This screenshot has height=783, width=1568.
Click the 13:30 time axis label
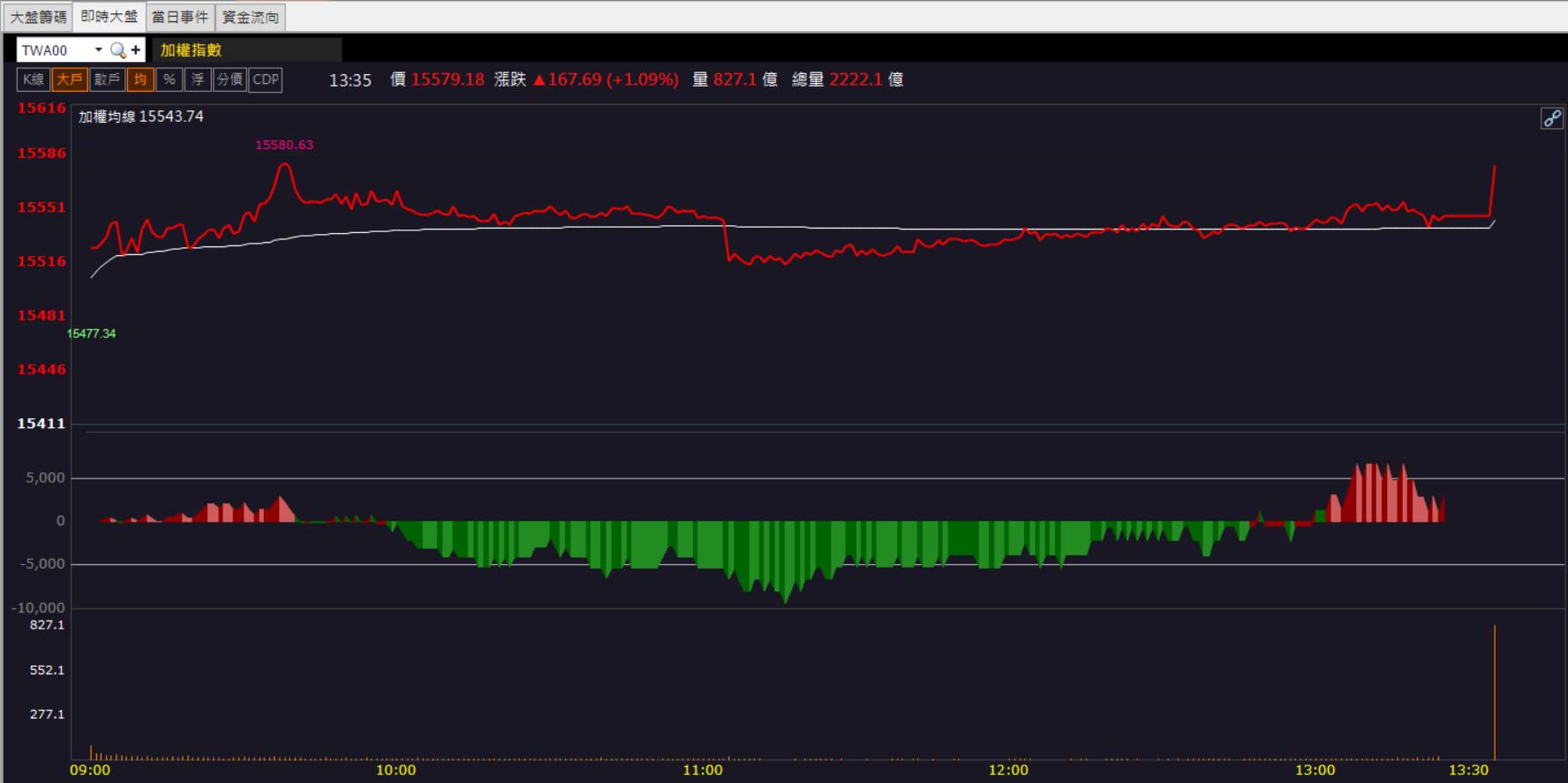pyautogui.click(x=1468, y=770)
